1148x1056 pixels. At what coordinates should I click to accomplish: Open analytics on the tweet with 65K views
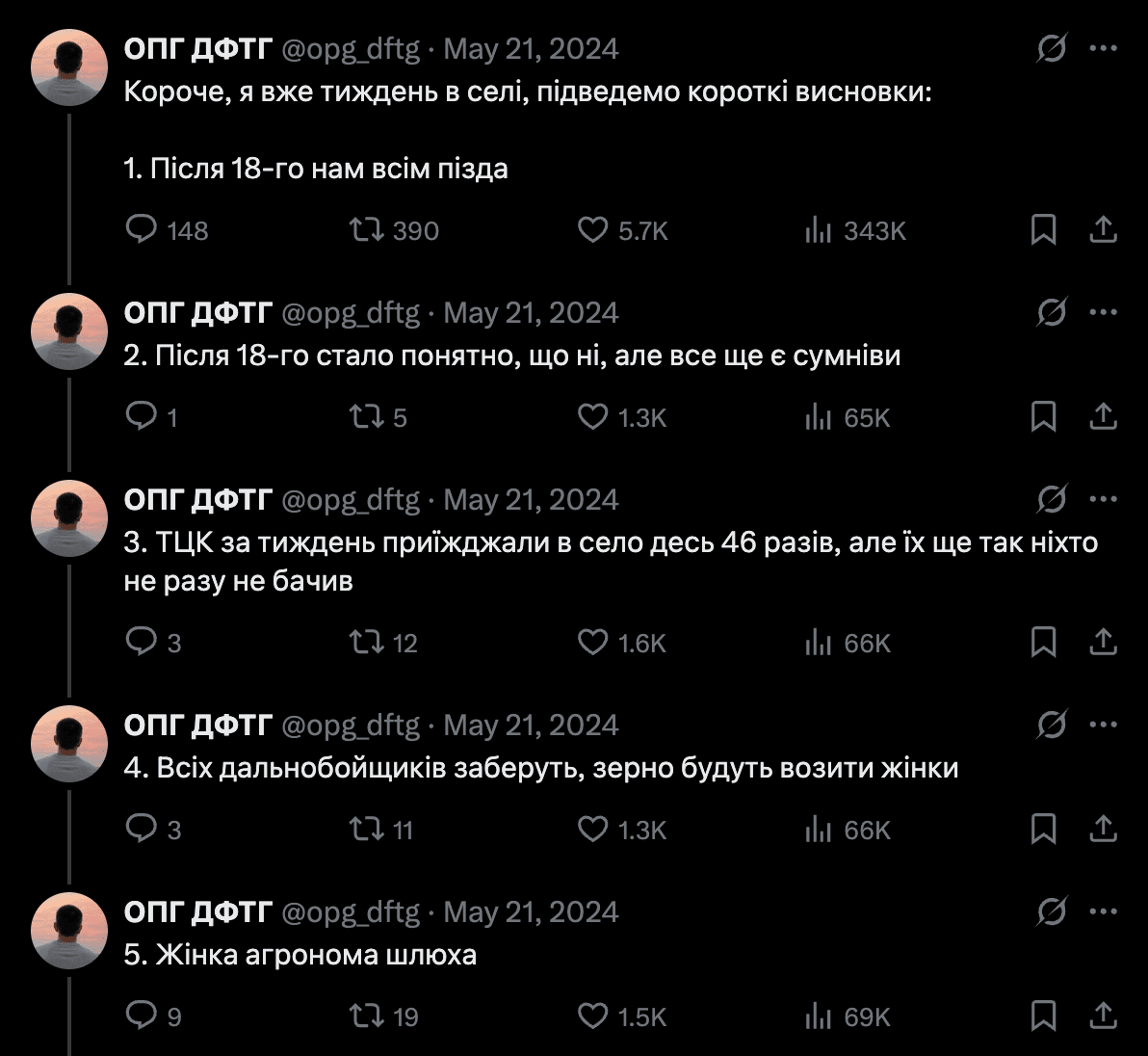820,417
